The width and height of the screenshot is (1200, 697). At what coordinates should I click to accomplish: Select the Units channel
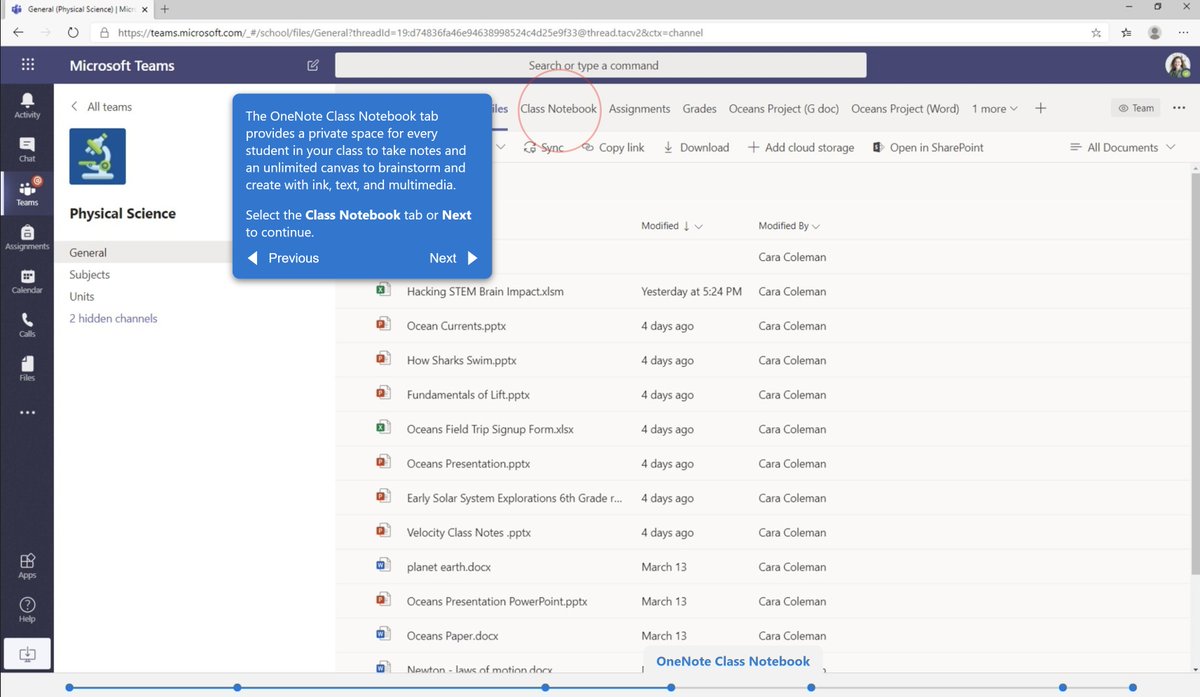(82, 297)
